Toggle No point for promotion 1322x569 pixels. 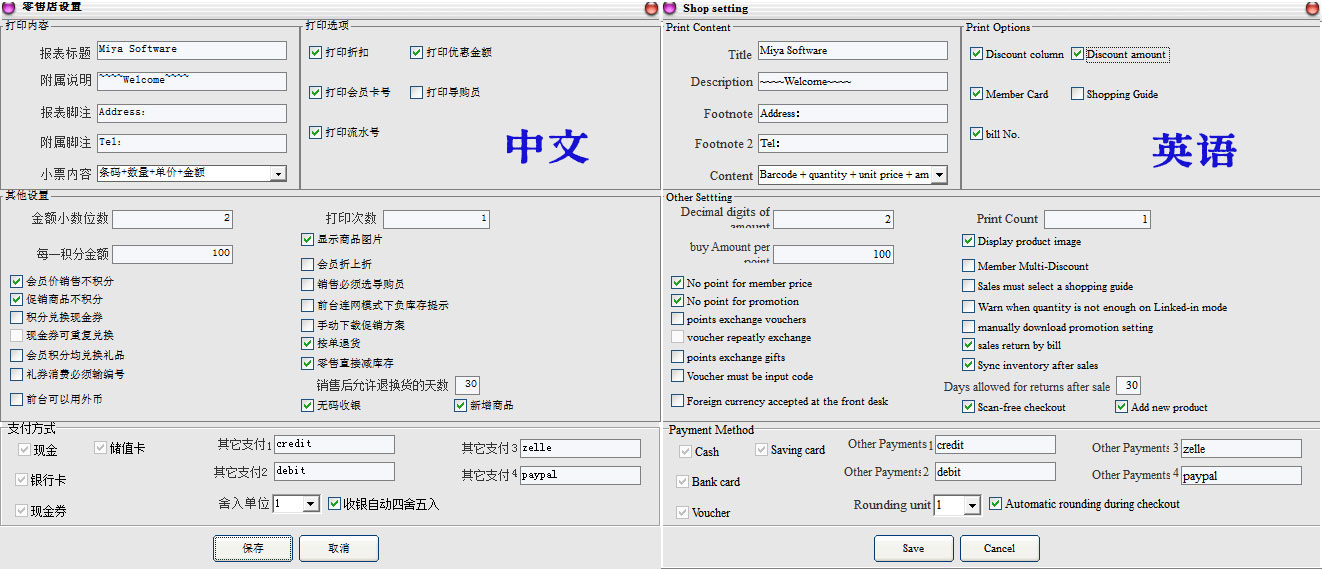[x=678, y=301]
